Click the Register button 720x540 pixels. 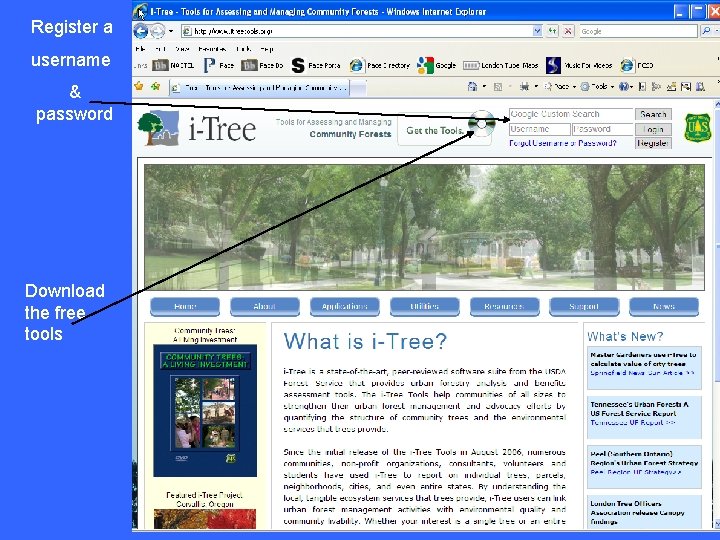(x=653, y=143)
